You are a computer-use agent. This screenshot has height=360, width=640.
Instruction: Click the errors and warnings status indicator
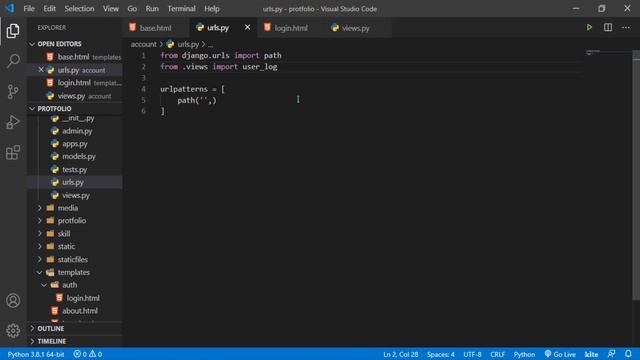click(x=88, y=354)
